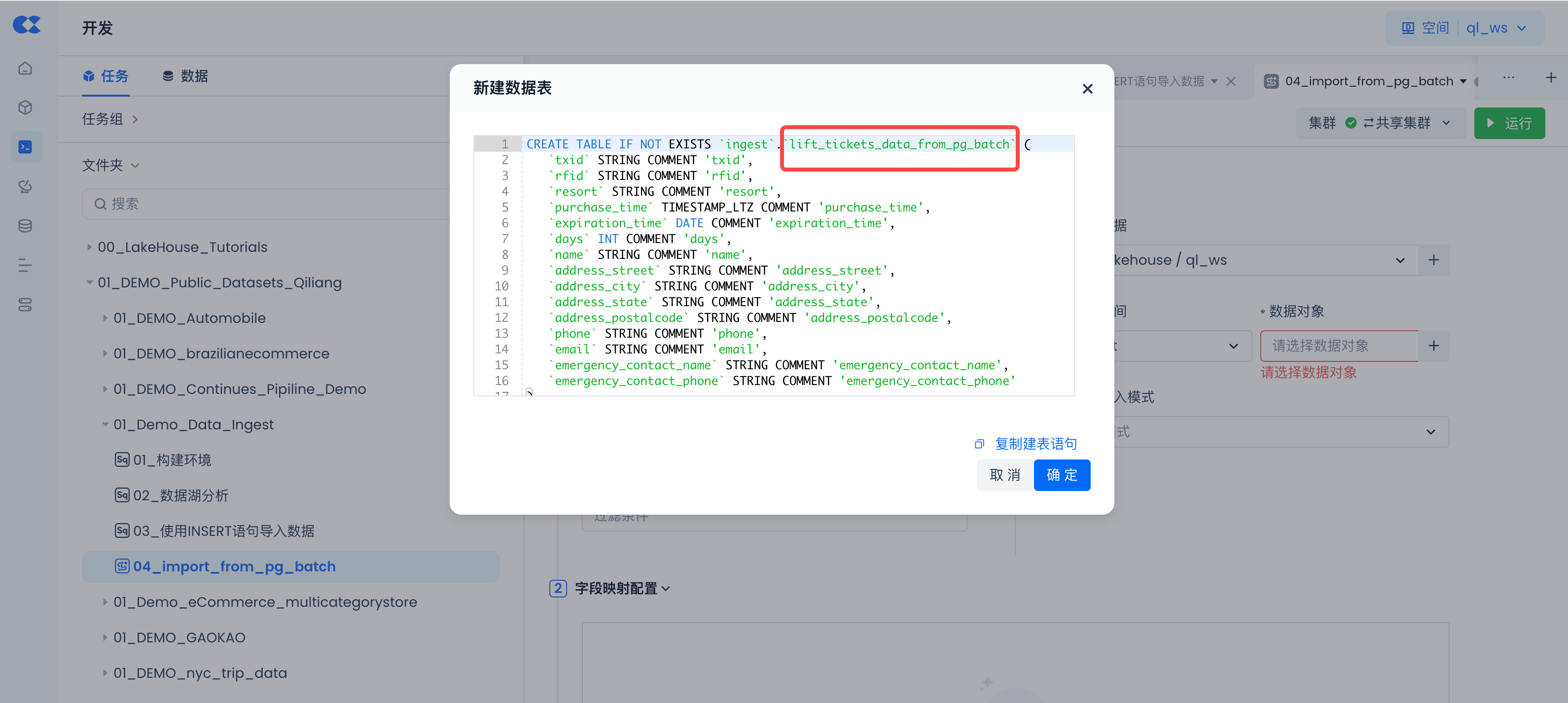Open the 文件夹 dropdown
The height and width of the screenshot is (703, 1568).
pyautogui.click(x=111, y=166)
